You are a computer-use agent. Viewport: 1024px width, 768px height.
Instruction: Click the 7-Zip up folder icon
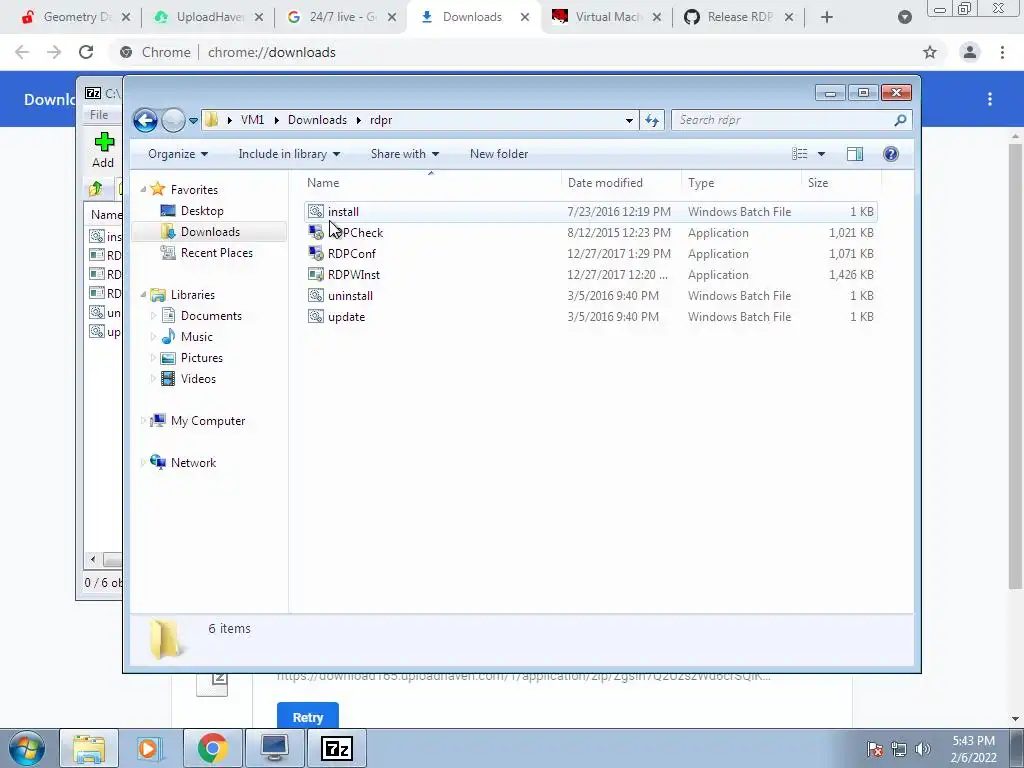[x=96, y=189]
